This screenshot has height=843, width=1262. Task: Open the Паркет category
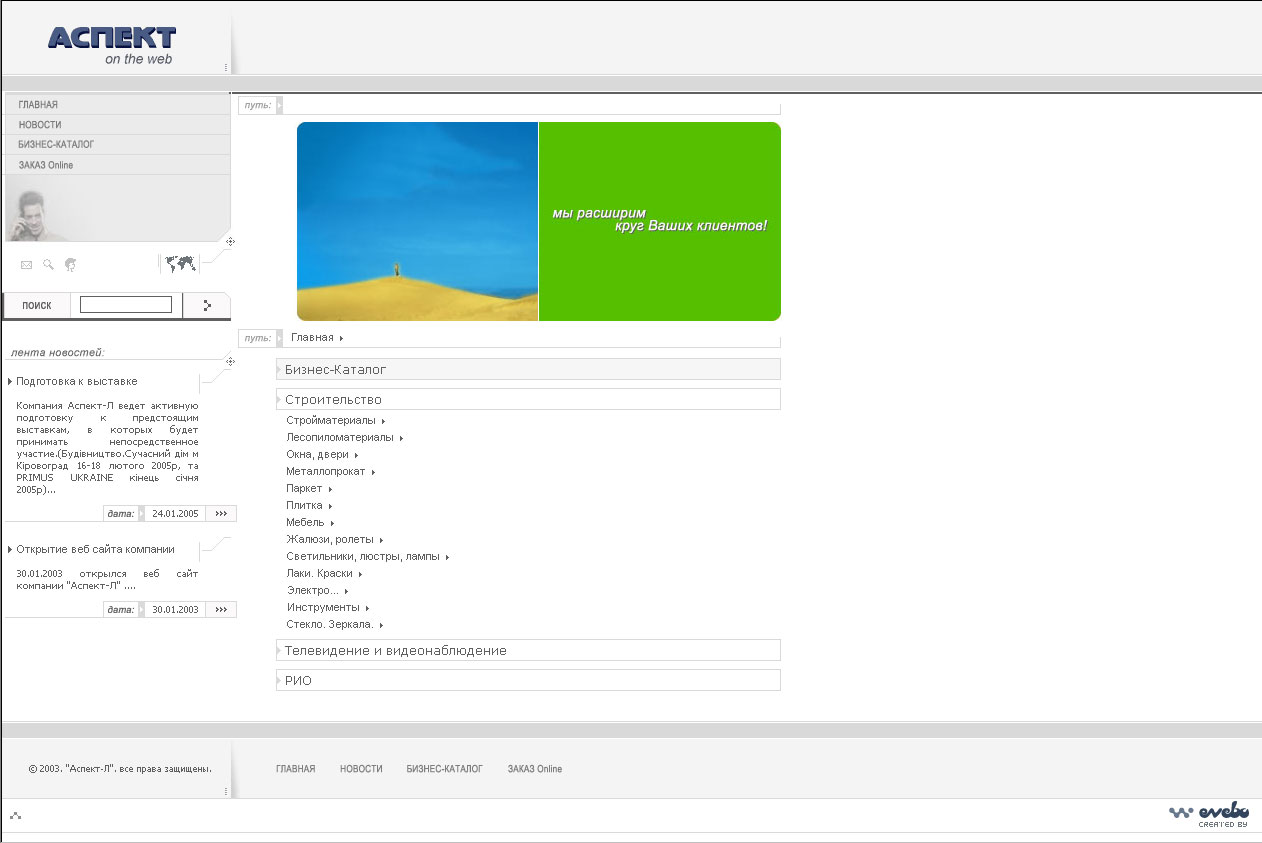305,489
